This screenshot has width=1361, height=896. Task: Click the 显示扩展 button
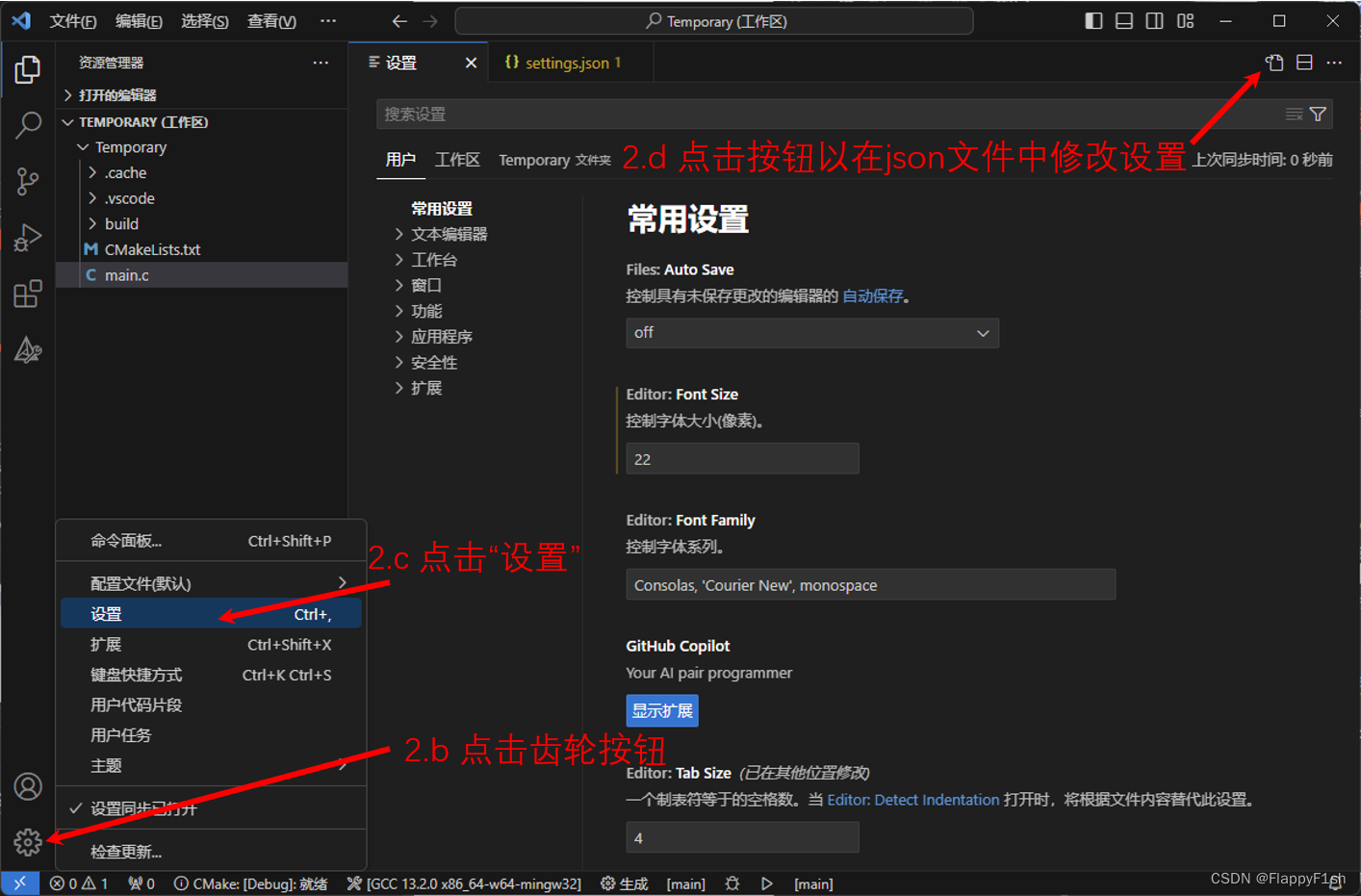click(x=662, y=711)
